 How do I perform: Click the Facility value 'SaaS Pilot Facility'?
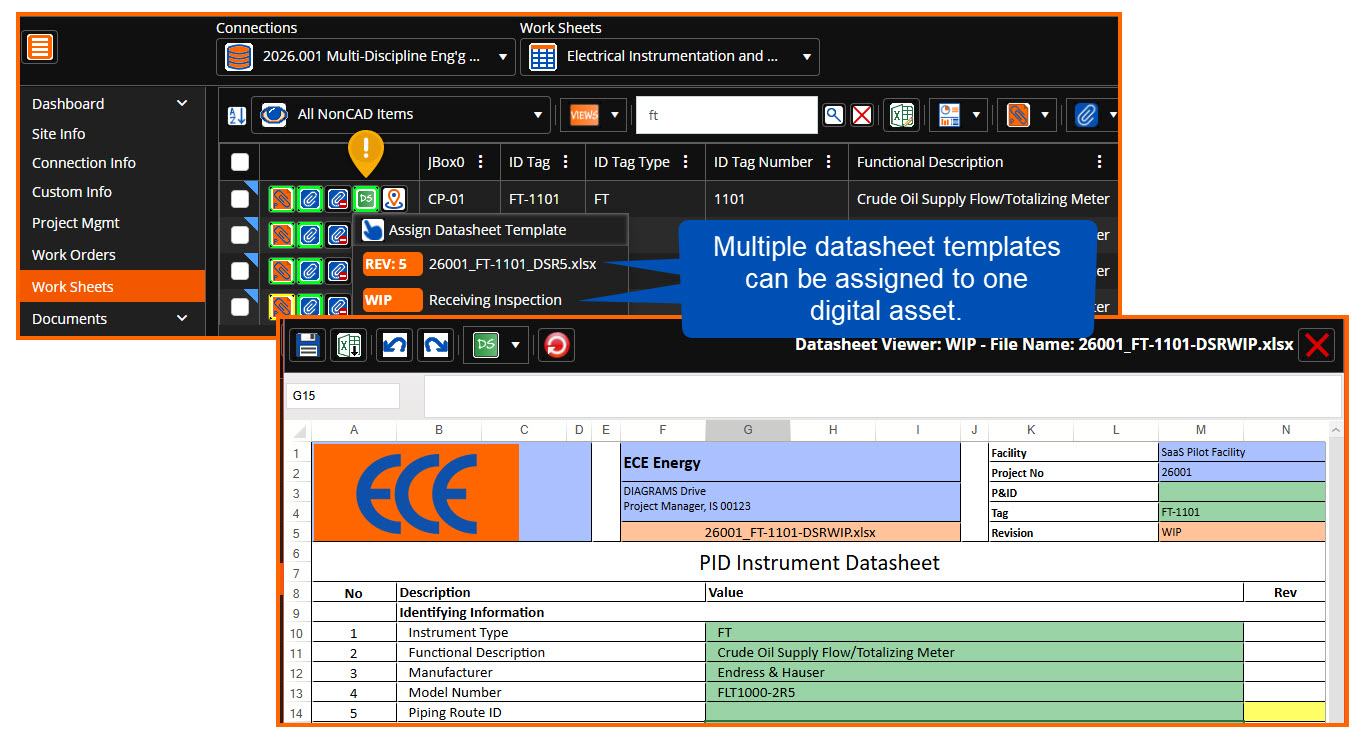[x=1243, y=452]
